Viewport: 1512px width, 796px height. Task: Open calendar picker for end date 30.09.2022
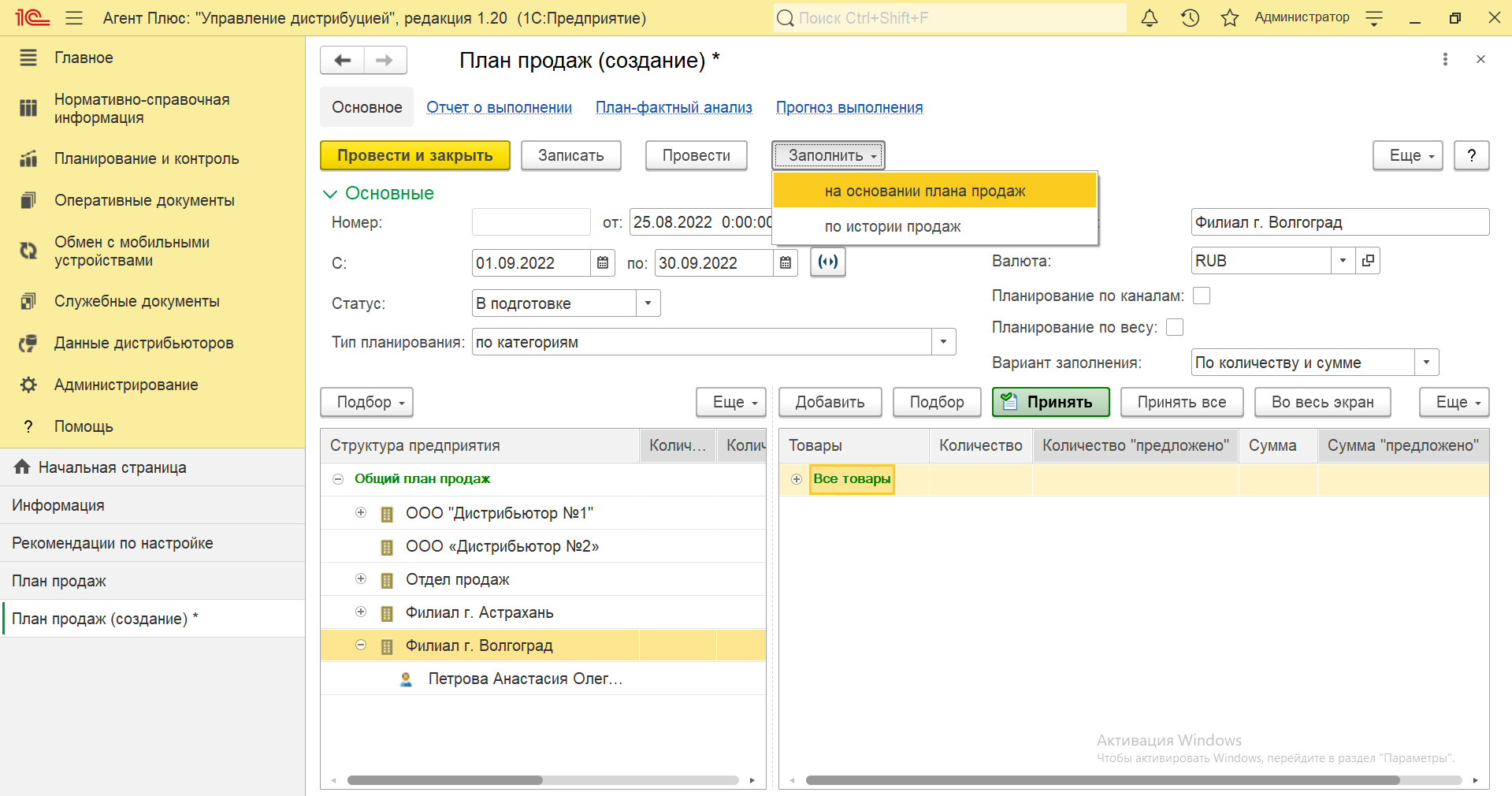point(786,263)
